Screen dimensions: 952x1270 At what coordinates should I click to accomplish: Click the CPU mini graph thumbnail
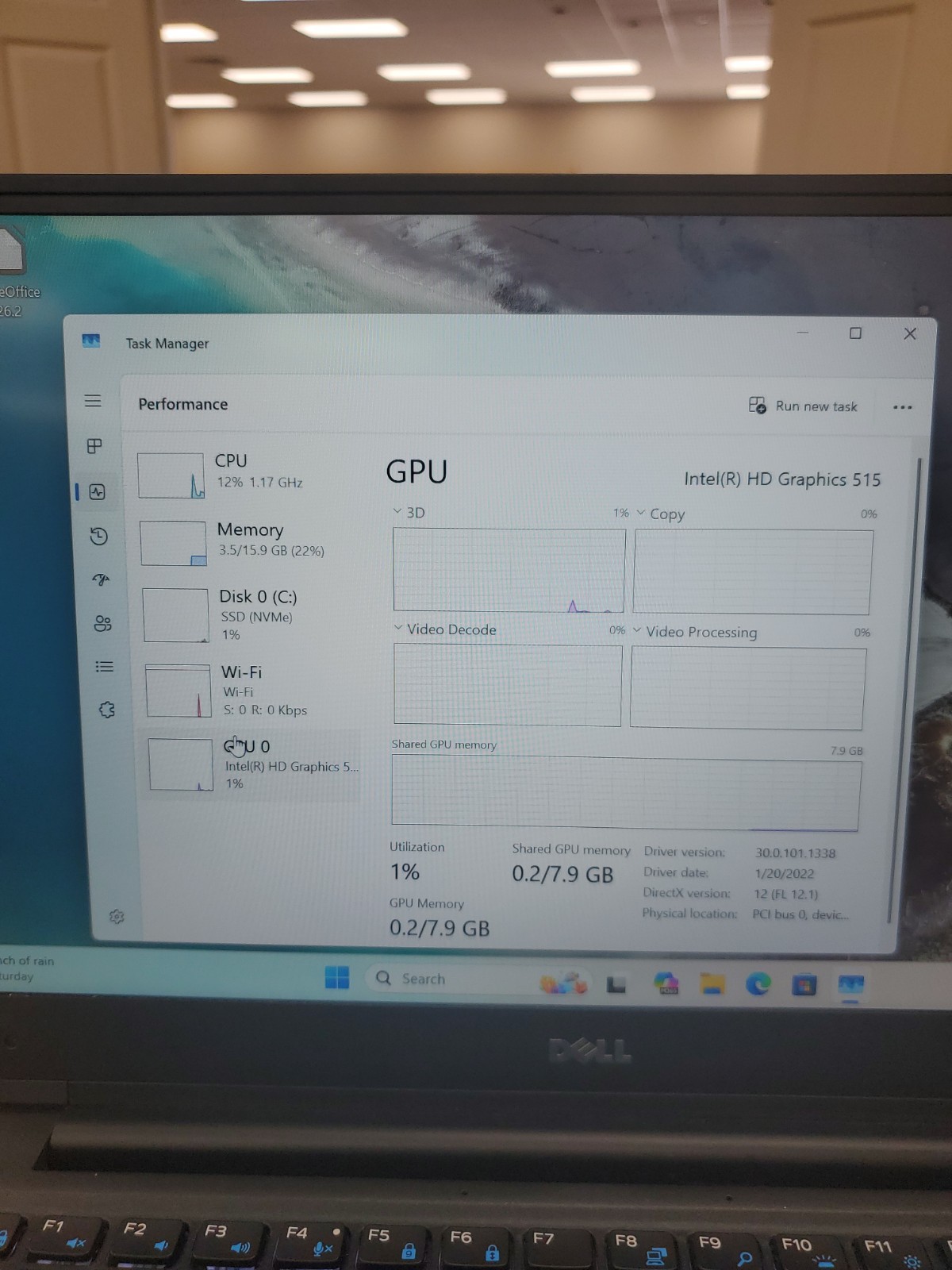[x=171, y=475]
